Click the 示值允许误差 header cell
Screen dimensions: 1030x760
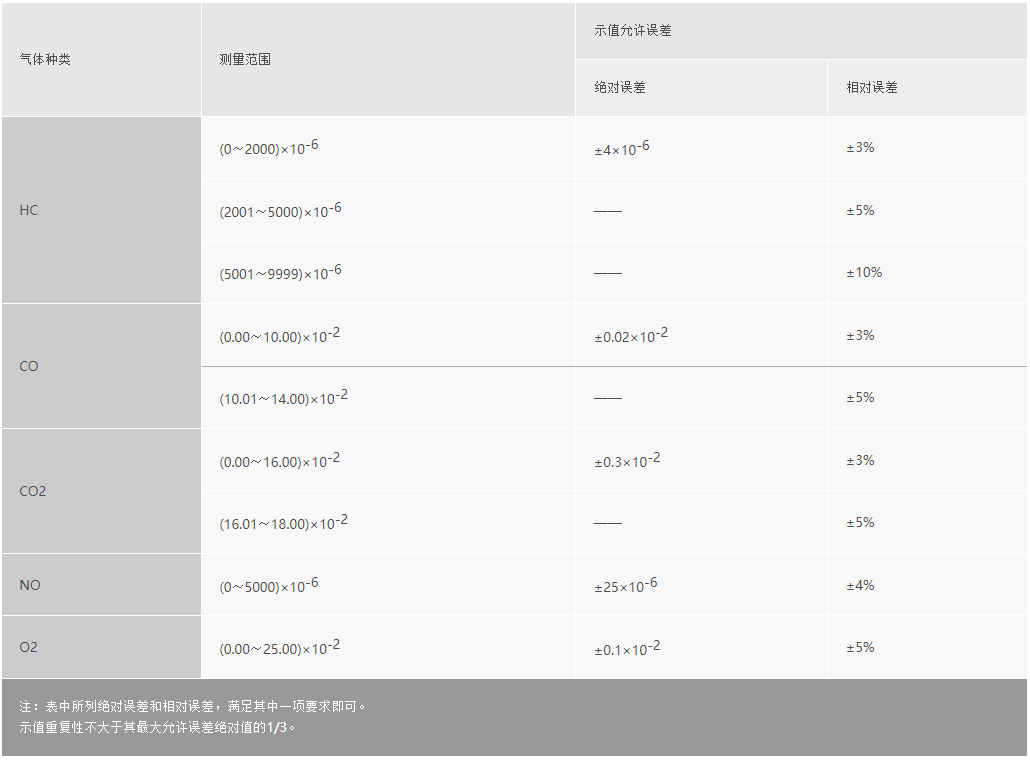click(633, 31)
